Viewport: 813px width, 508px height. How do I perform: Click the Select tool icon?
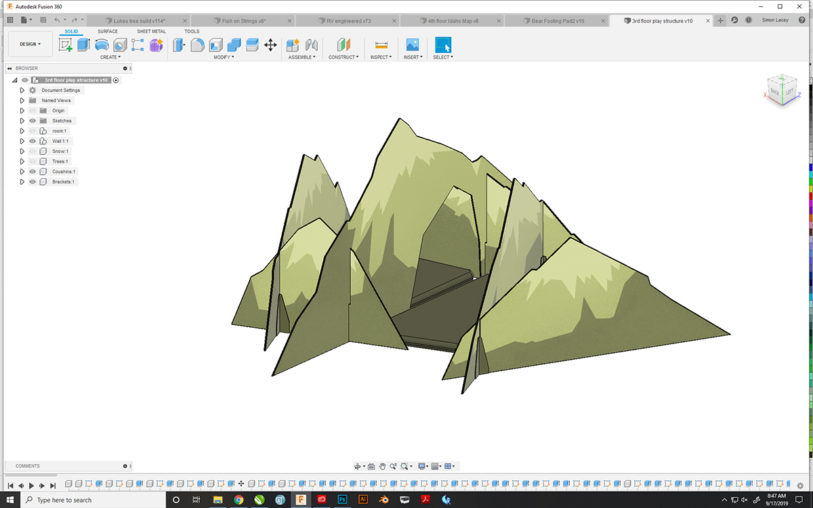pyautogui.click(x=443, y=45)
